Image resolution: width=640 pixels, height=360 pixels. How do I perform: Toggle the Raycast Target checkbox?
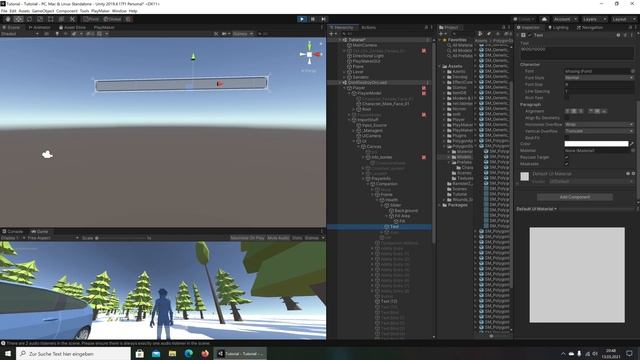(567, 157)
